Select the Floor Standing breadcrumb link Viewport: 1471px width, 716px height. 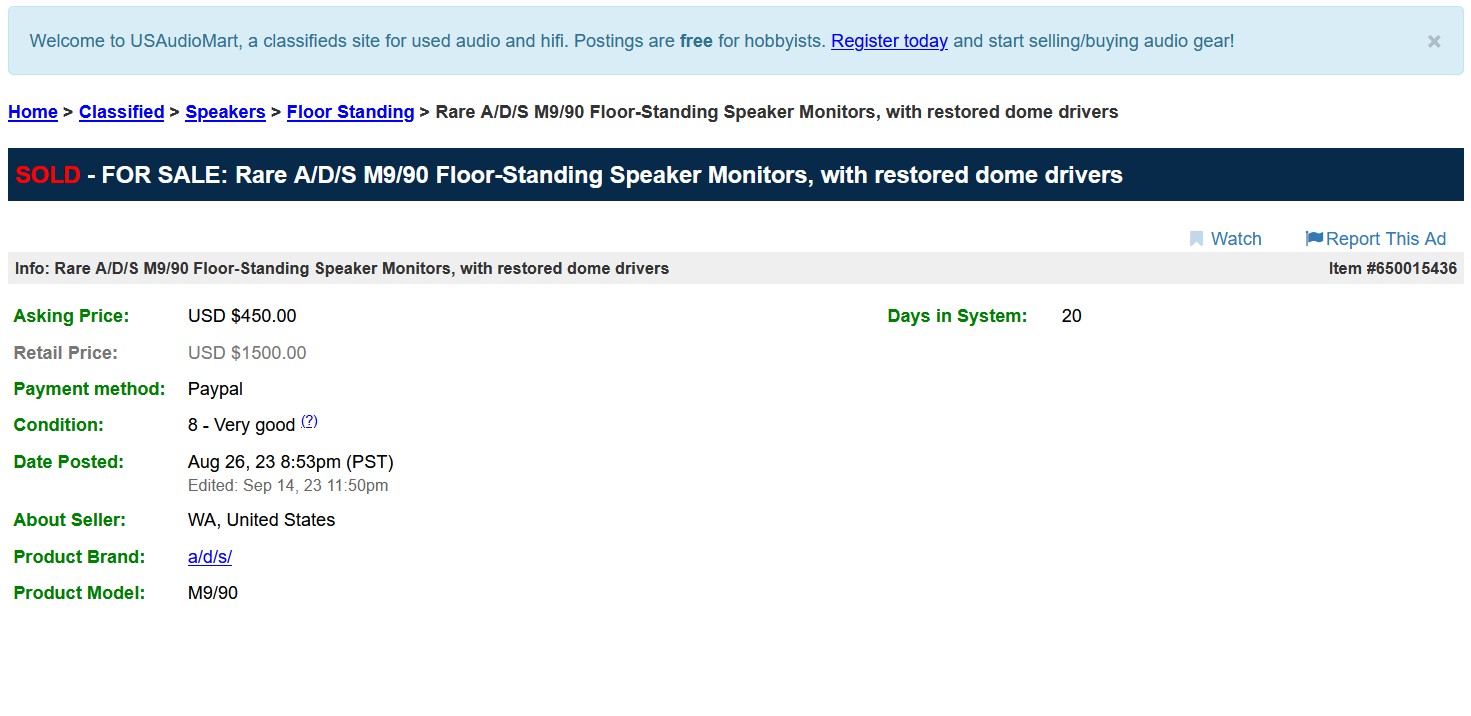(x=350, y=112)
